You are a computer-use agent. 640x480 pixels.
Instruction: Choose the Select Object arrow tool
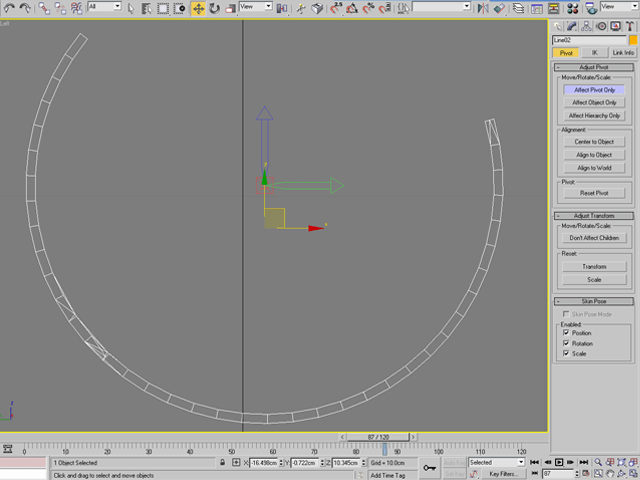pos(131,8)
